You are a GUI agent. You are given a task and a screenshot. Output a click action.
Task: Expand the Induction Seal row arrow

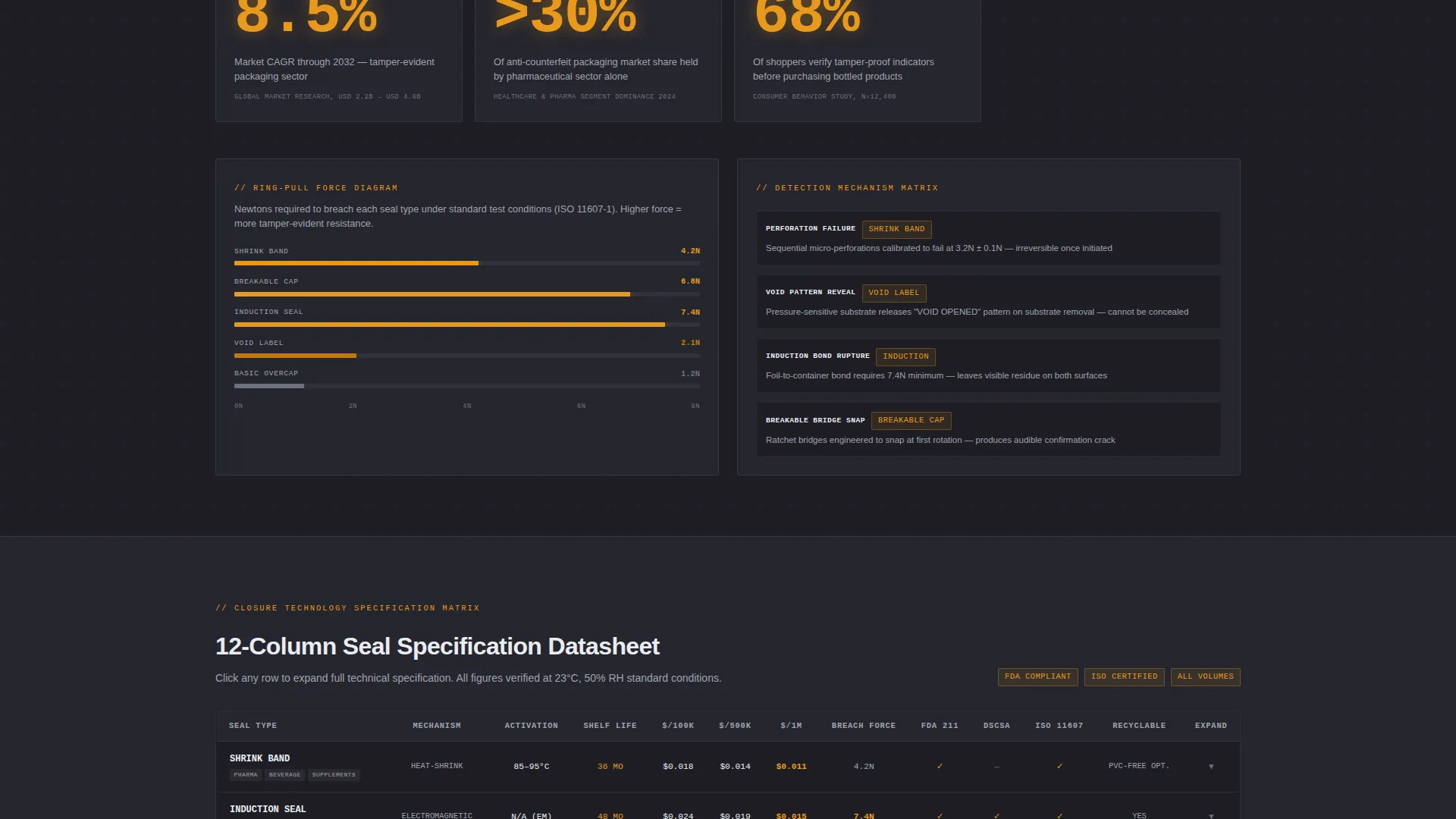[x=1211, y=816]
